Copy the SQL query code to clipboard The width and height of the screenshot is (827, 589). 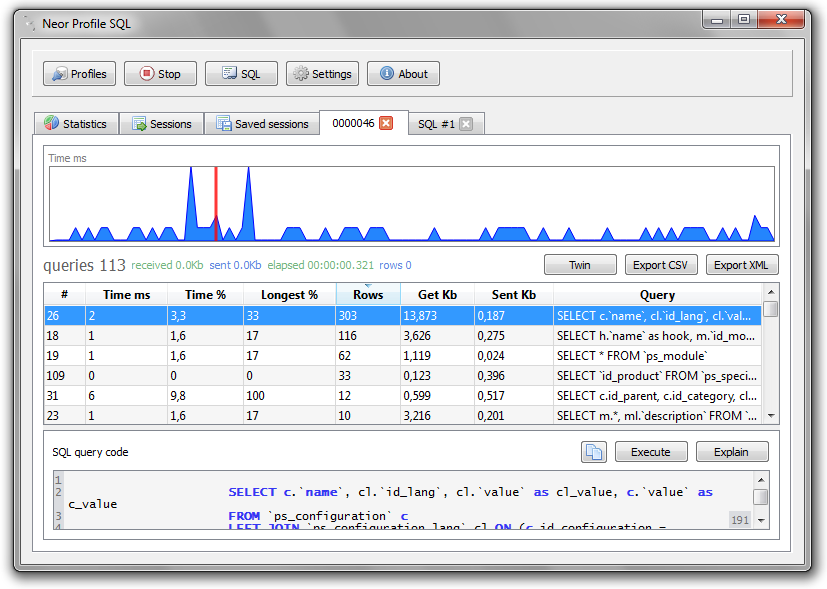click(x=594, y=452)
